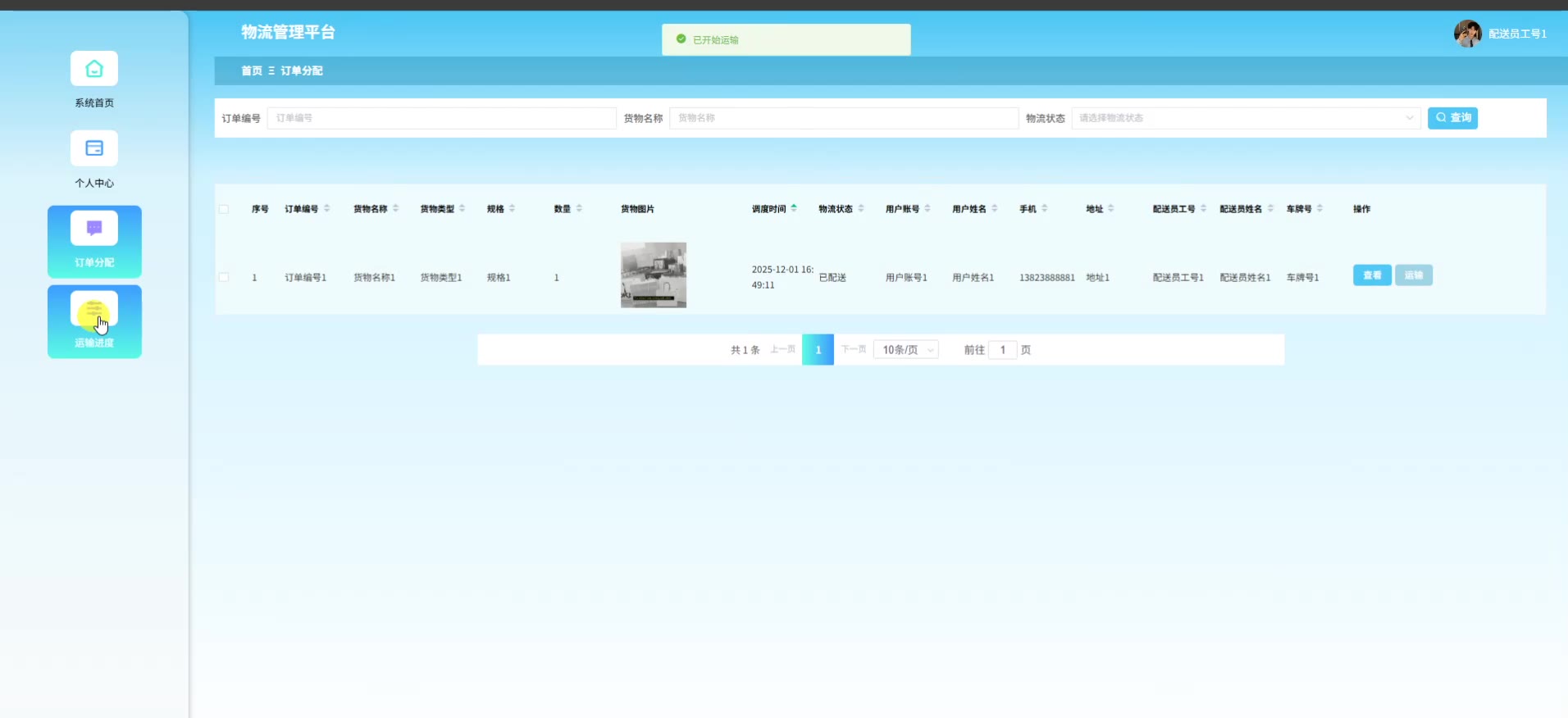Click the 运输 button for 订单编号1 row
The image size is (1568, 718).
1414,275
